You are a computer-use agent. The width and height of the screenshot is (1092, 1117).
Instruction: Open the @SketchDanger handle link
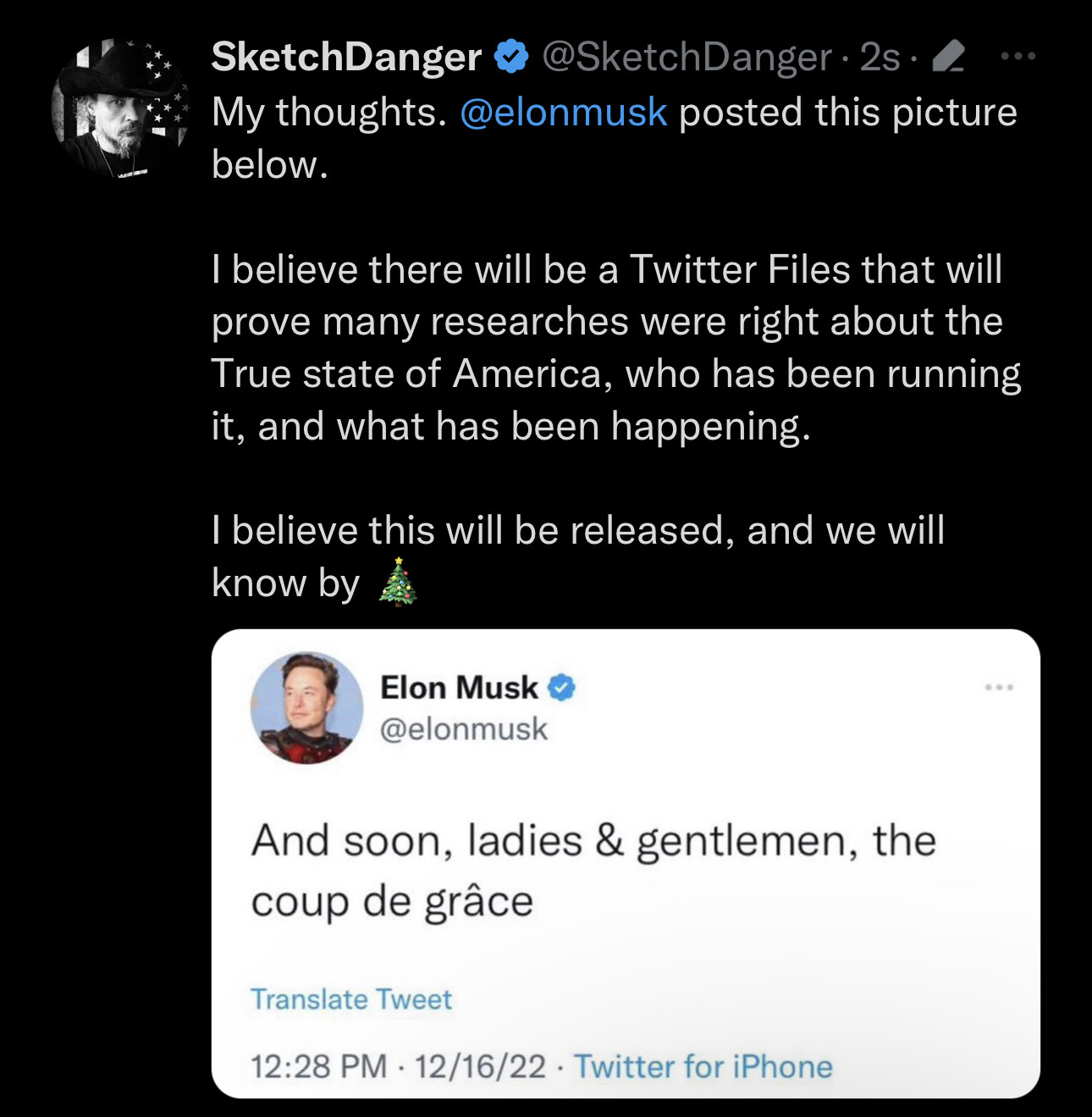click(x=687, y=58)
